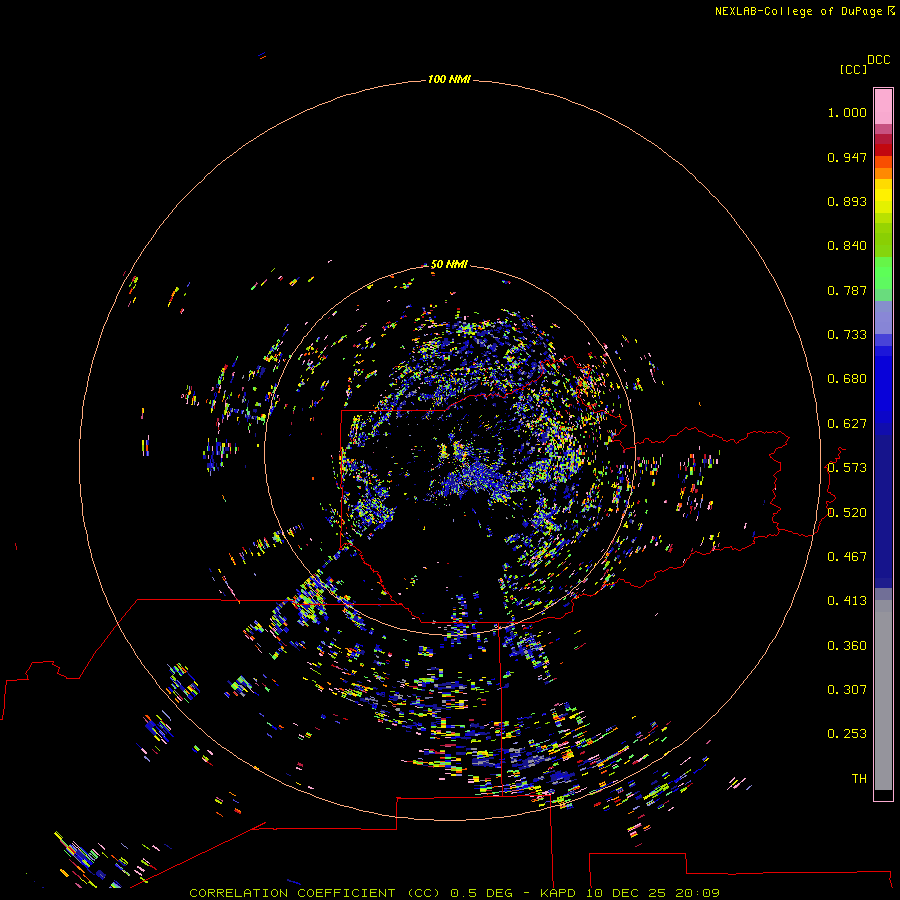Screen dimensions: 900x900
Task: Pick the red swatch in the color bar
Action: click(883, 150)
